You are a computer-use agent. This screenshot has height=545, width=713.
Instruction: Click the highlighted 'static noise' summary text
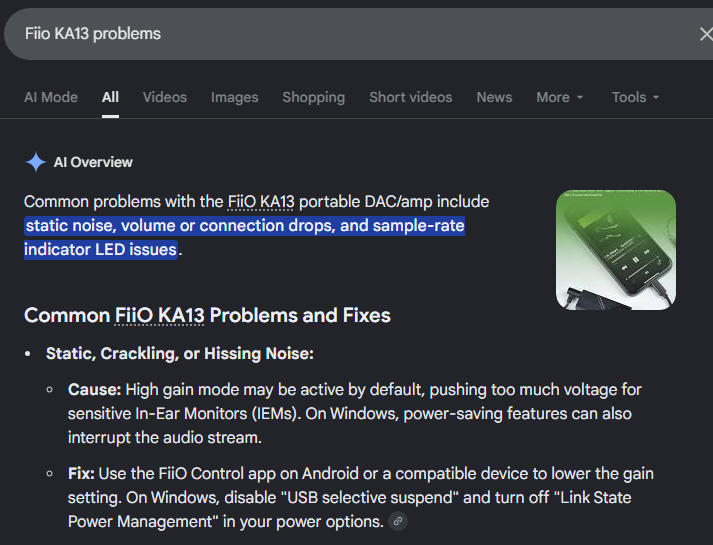coord(244,238)
